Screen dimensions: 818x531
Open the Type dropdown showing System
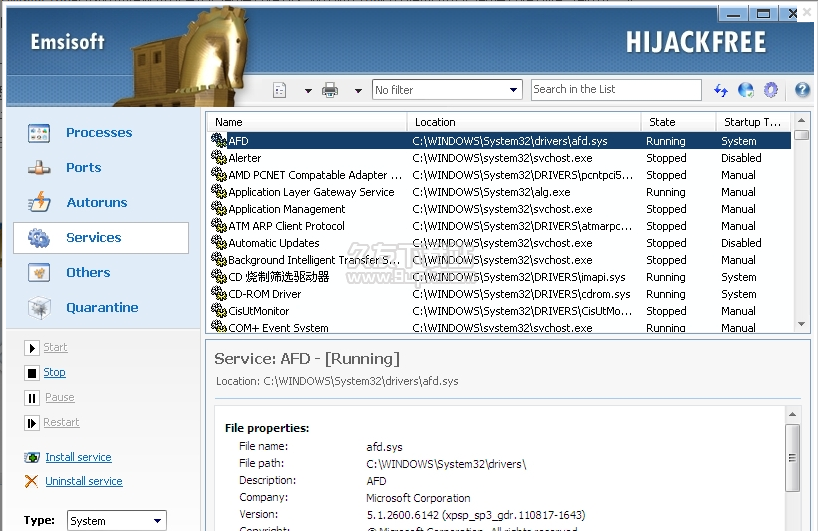pos(117,521)
